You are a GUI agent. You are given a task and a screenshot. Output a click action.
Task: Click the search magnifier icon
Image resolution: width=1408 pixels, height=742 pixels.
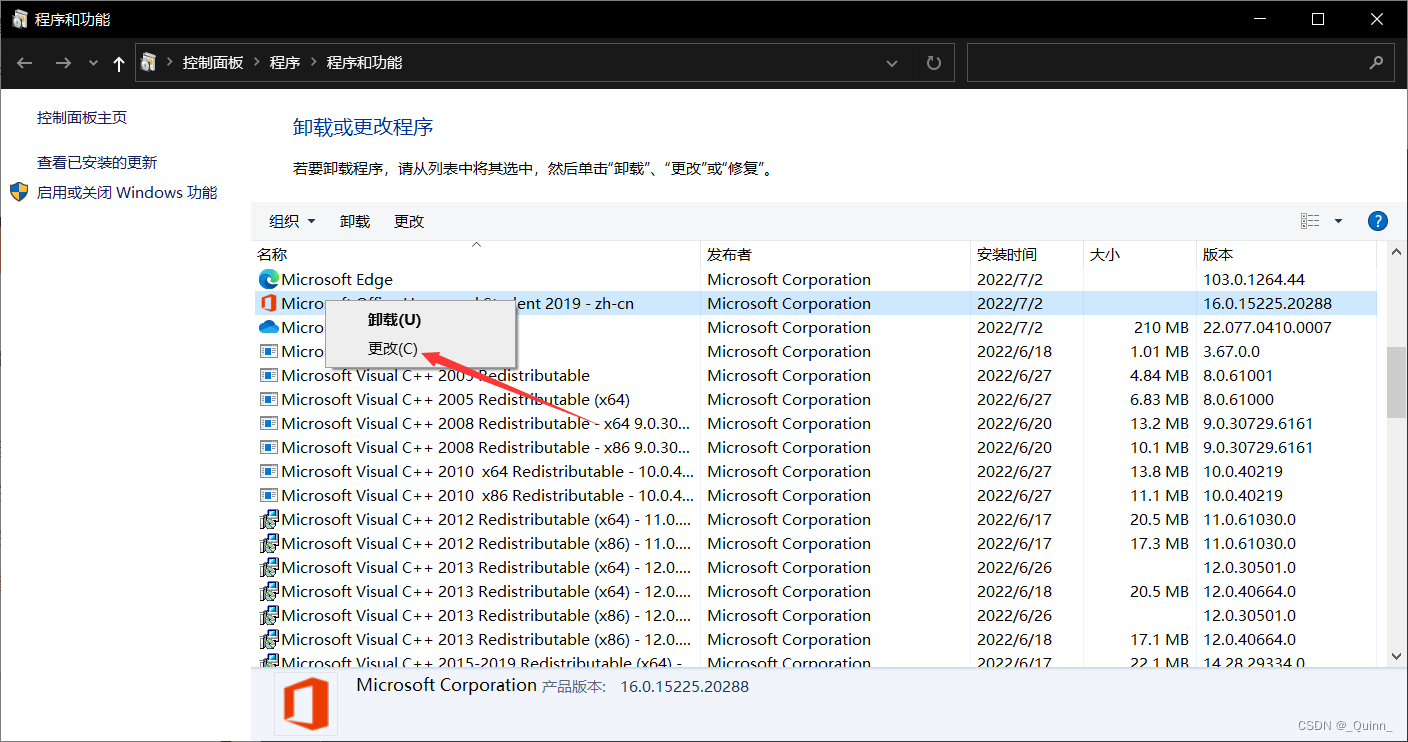click(1376, 62)
